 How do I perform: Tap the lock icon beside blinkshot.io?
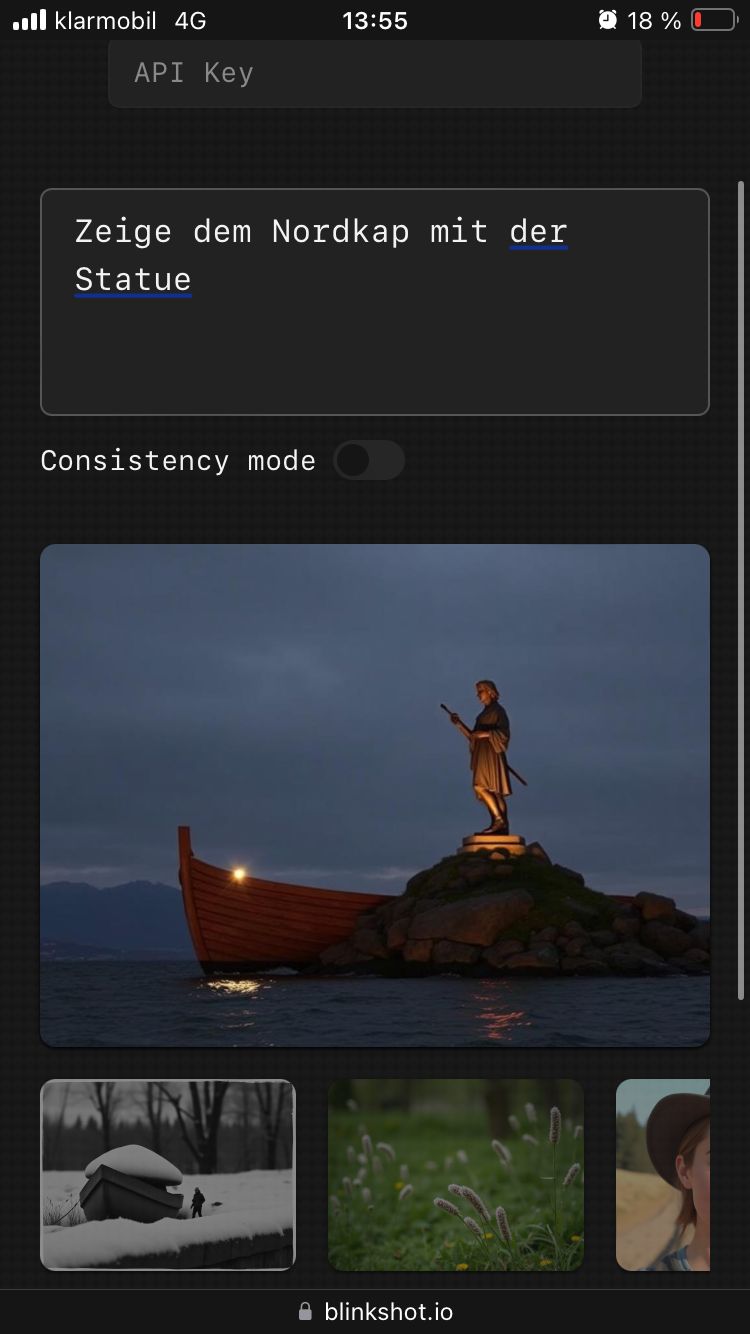coord(305,1312)
